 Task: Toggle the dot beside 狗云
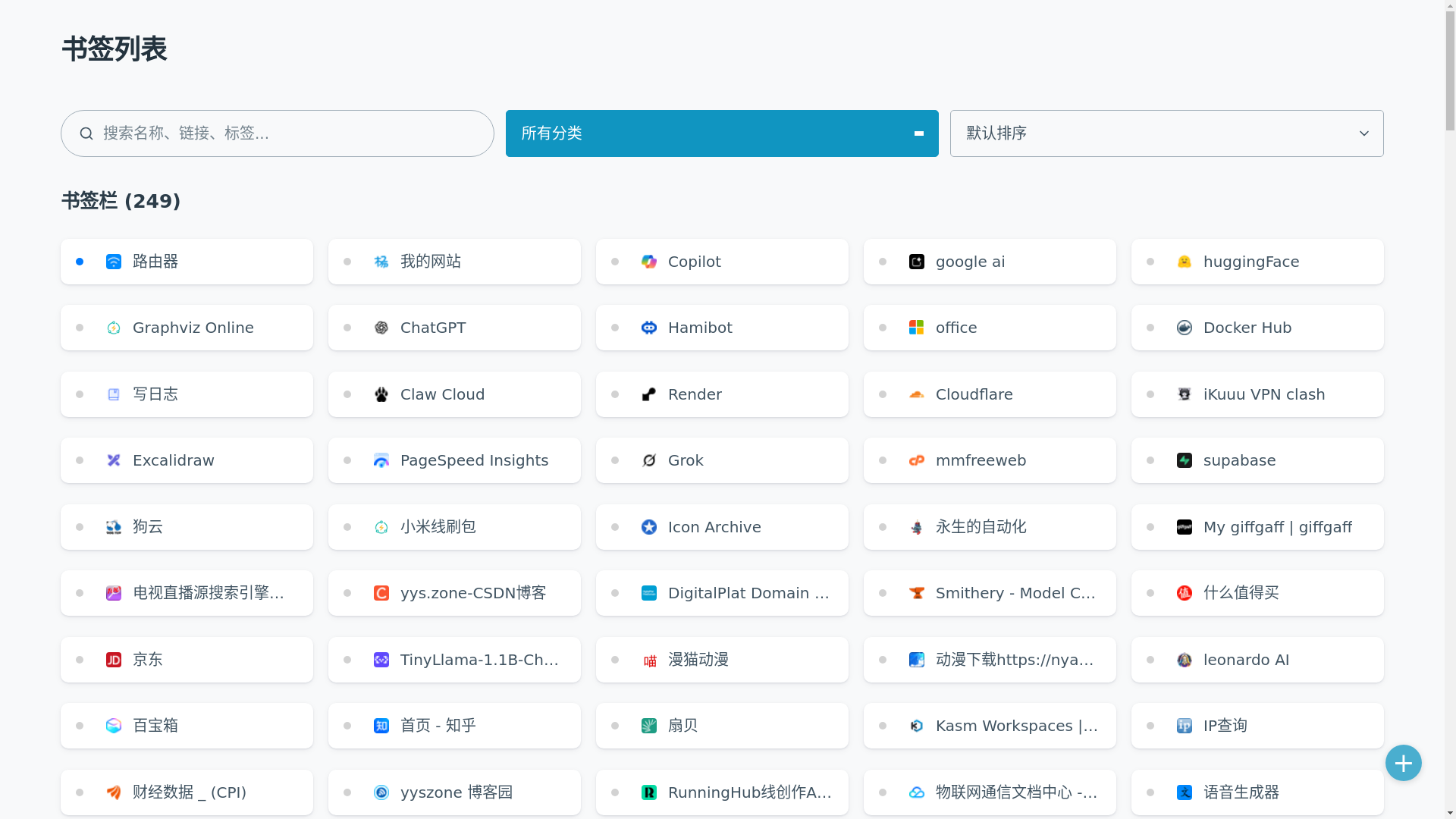coord(80,527)
